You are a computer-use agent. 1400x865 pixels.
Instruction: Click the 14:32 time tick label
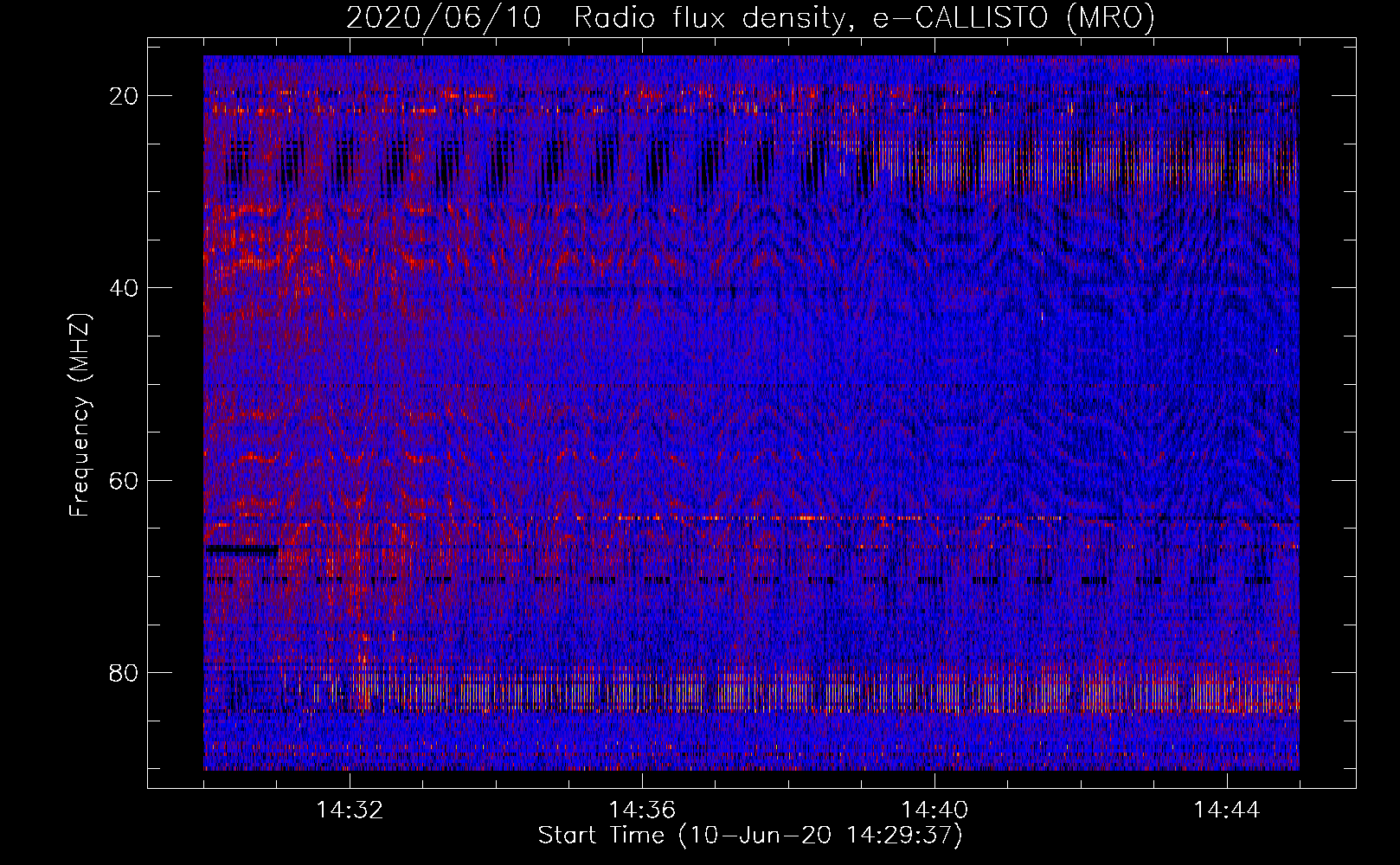pos(350,811)
